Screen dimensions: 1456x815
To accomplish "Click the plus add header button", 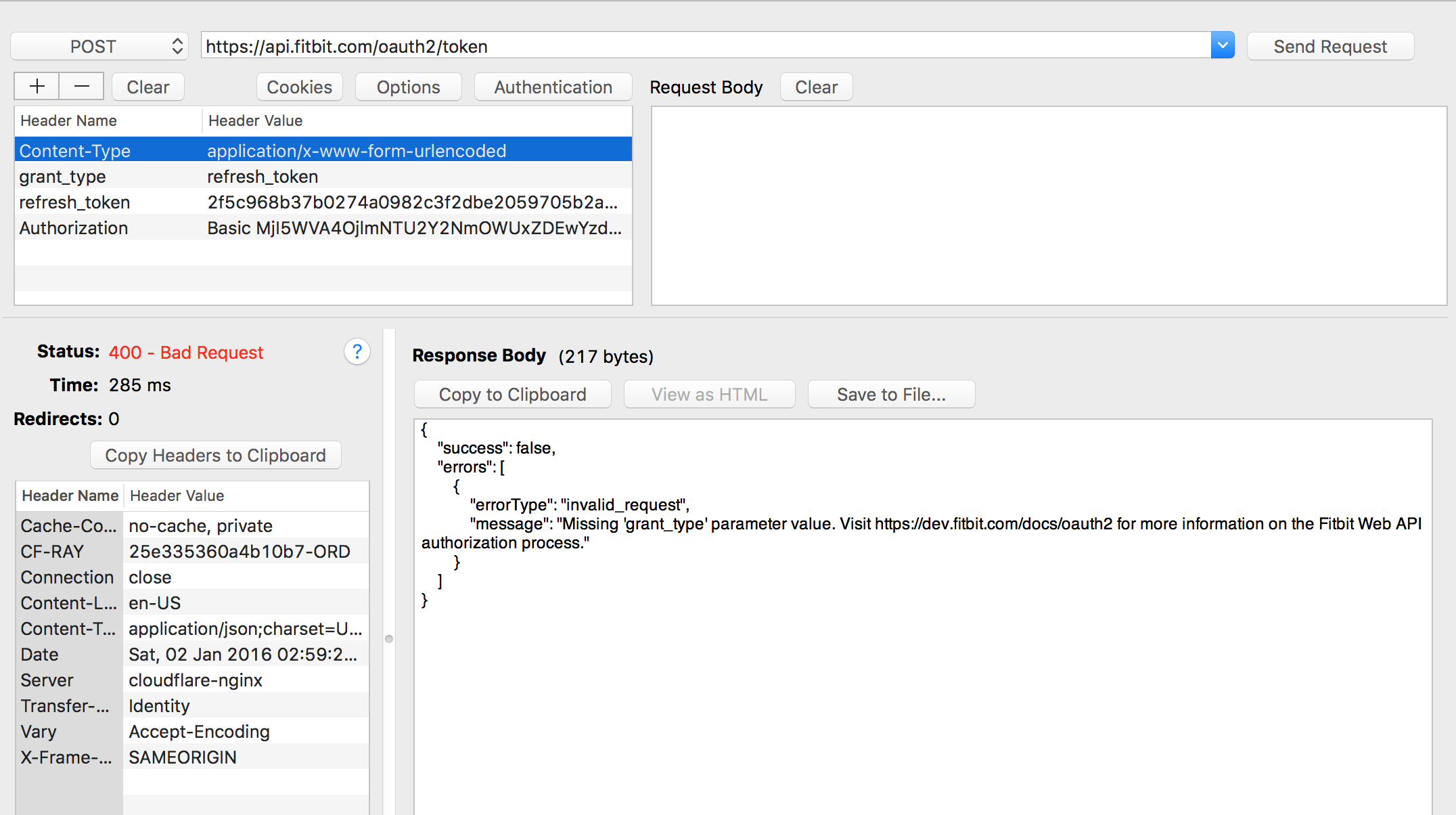I will tap(37, 87).
